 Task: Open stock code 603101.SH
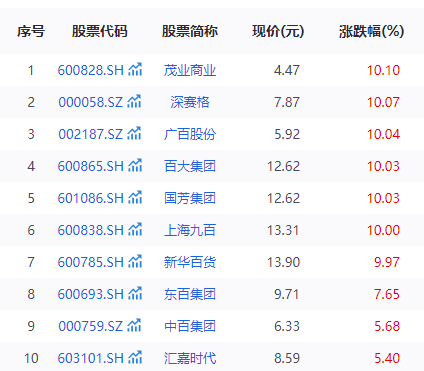(x=91, y=358)
